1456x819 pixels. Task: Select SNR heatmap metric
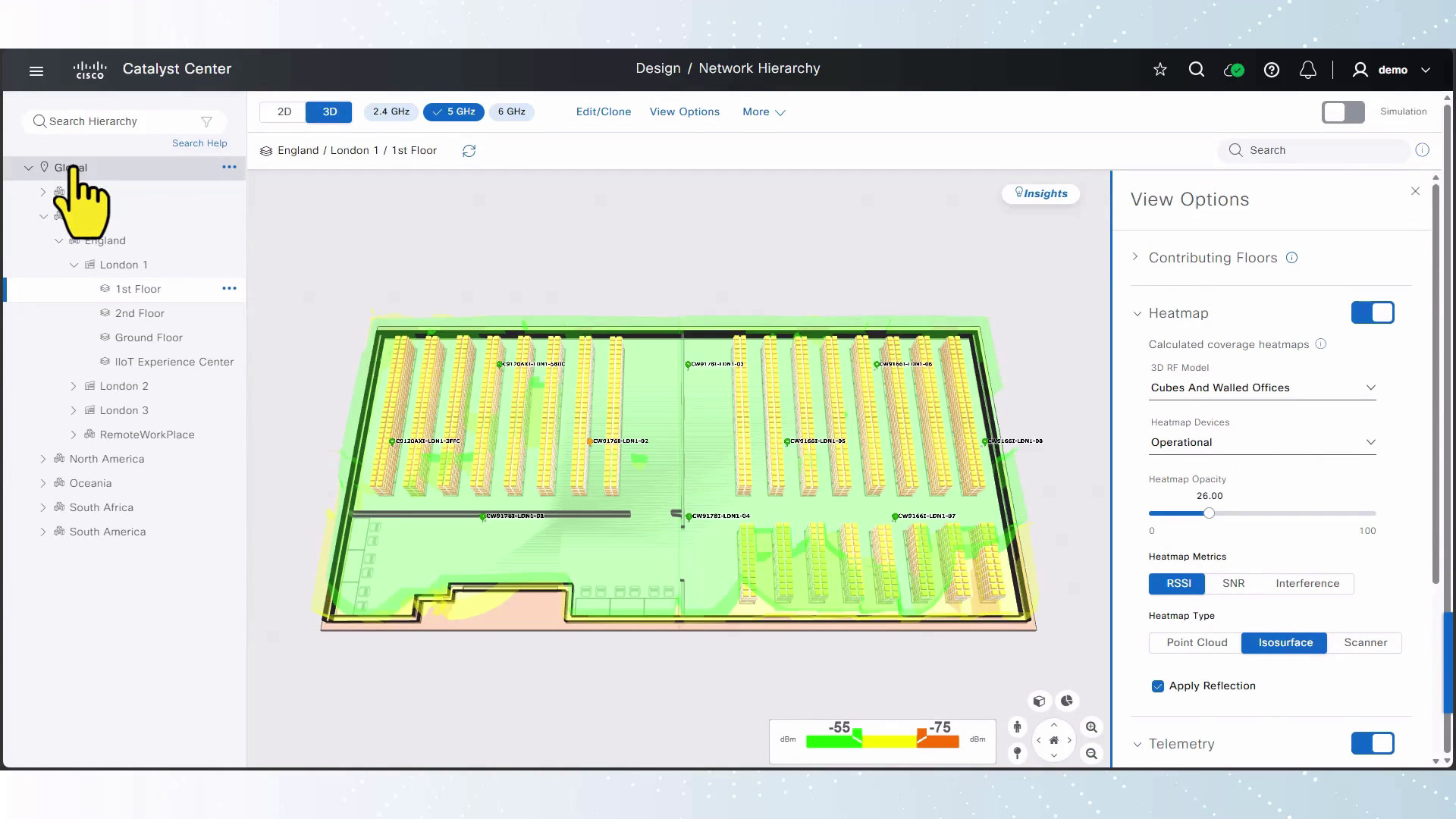click(1233, 583)
